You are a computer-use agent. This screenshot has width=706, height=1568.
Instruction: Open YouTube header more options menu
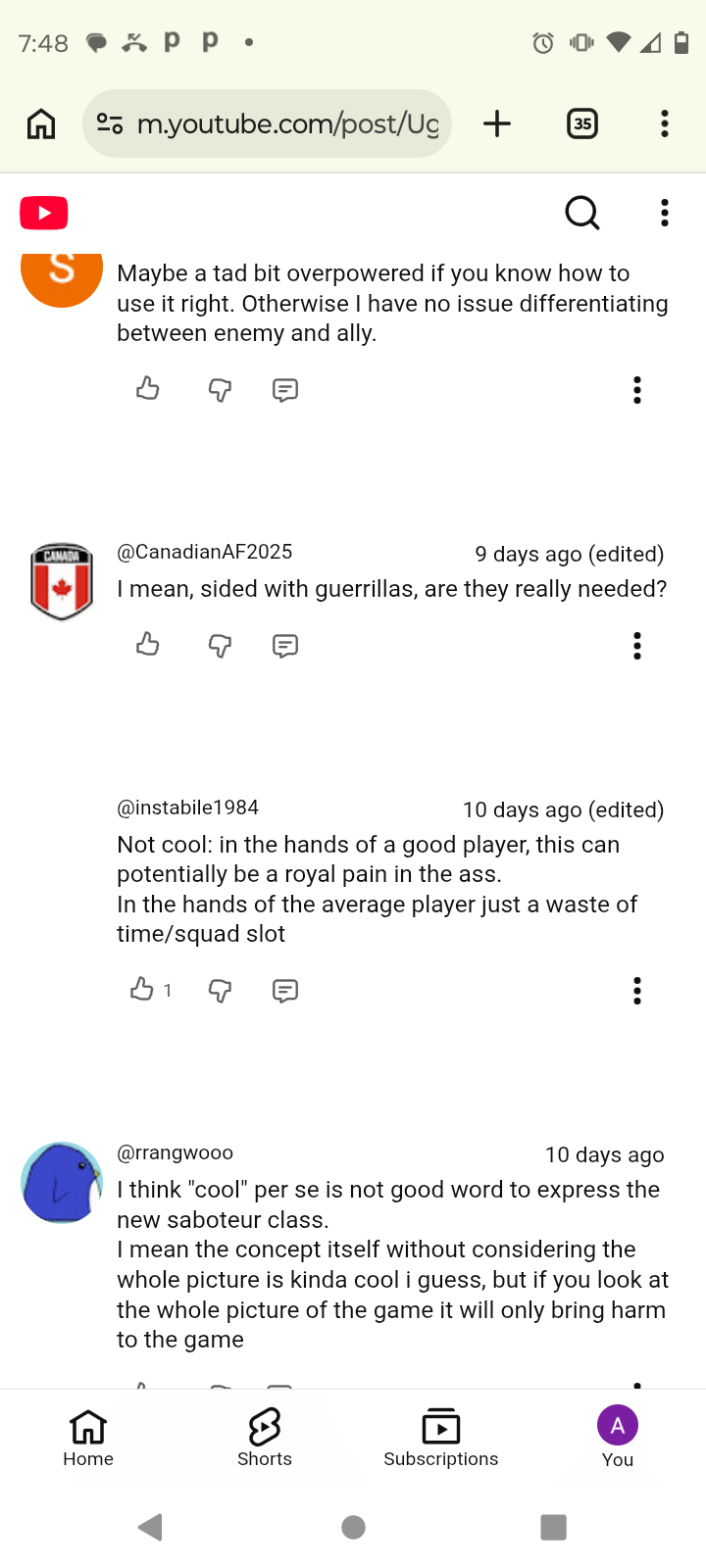665,213
